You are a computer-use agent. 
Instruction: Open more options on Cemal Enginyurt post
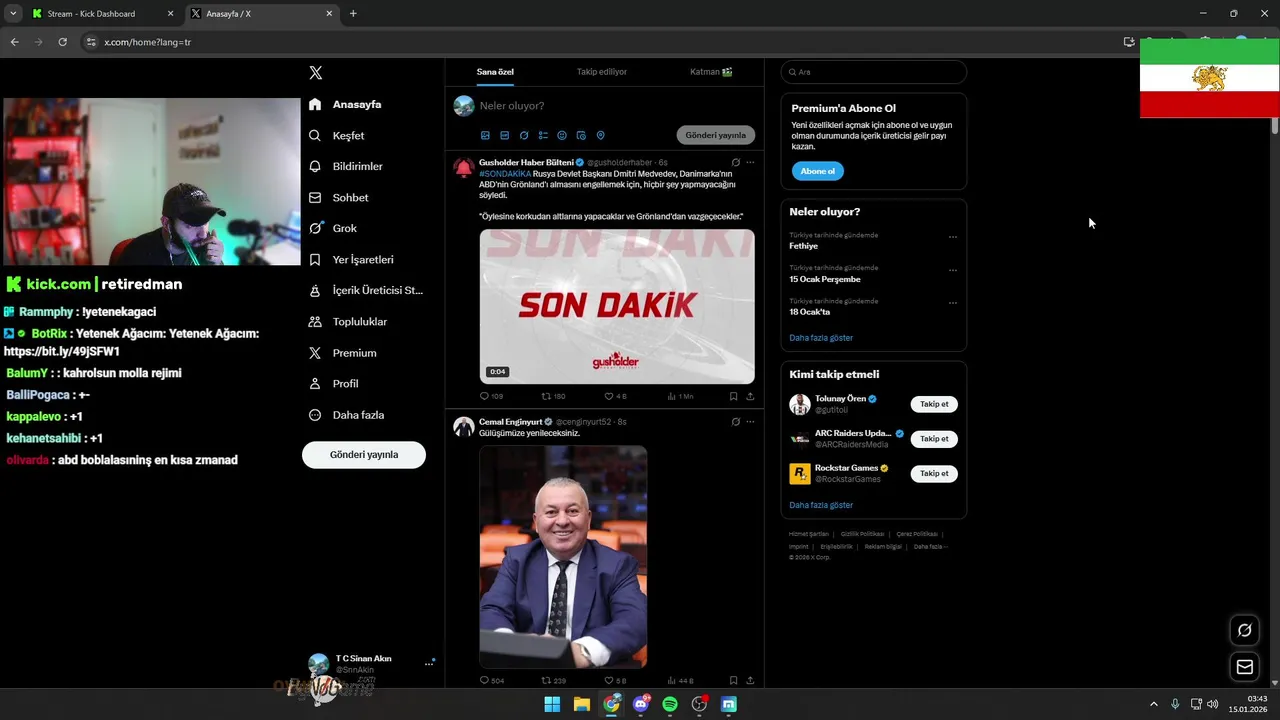click(750, 422)
